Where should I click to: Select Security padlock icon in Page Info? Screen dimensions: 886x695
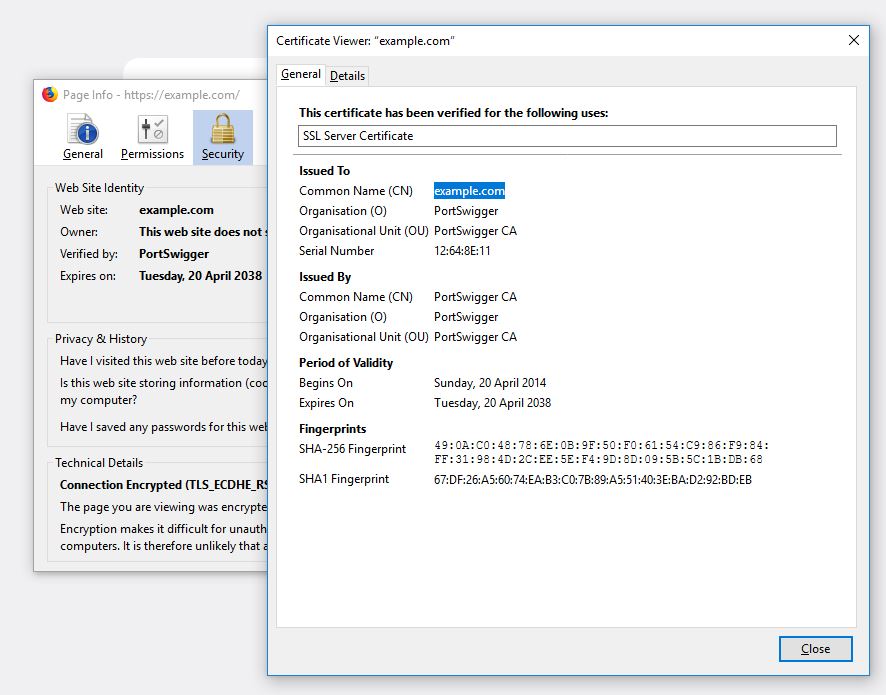(223, 137)
